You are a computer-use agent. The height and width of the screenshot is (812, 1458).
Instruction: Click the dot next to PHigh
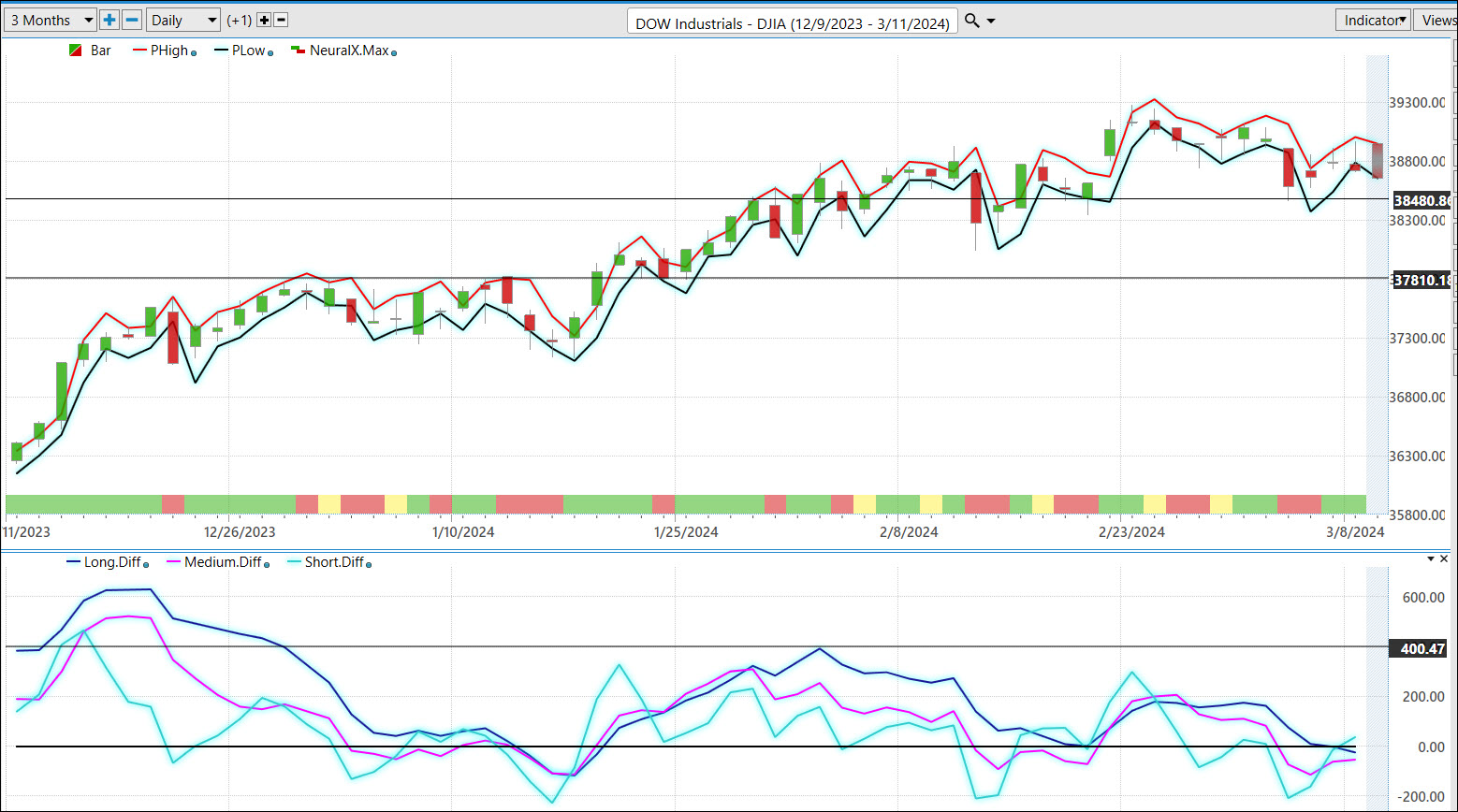pyautogui.click(x=194, y=53)
